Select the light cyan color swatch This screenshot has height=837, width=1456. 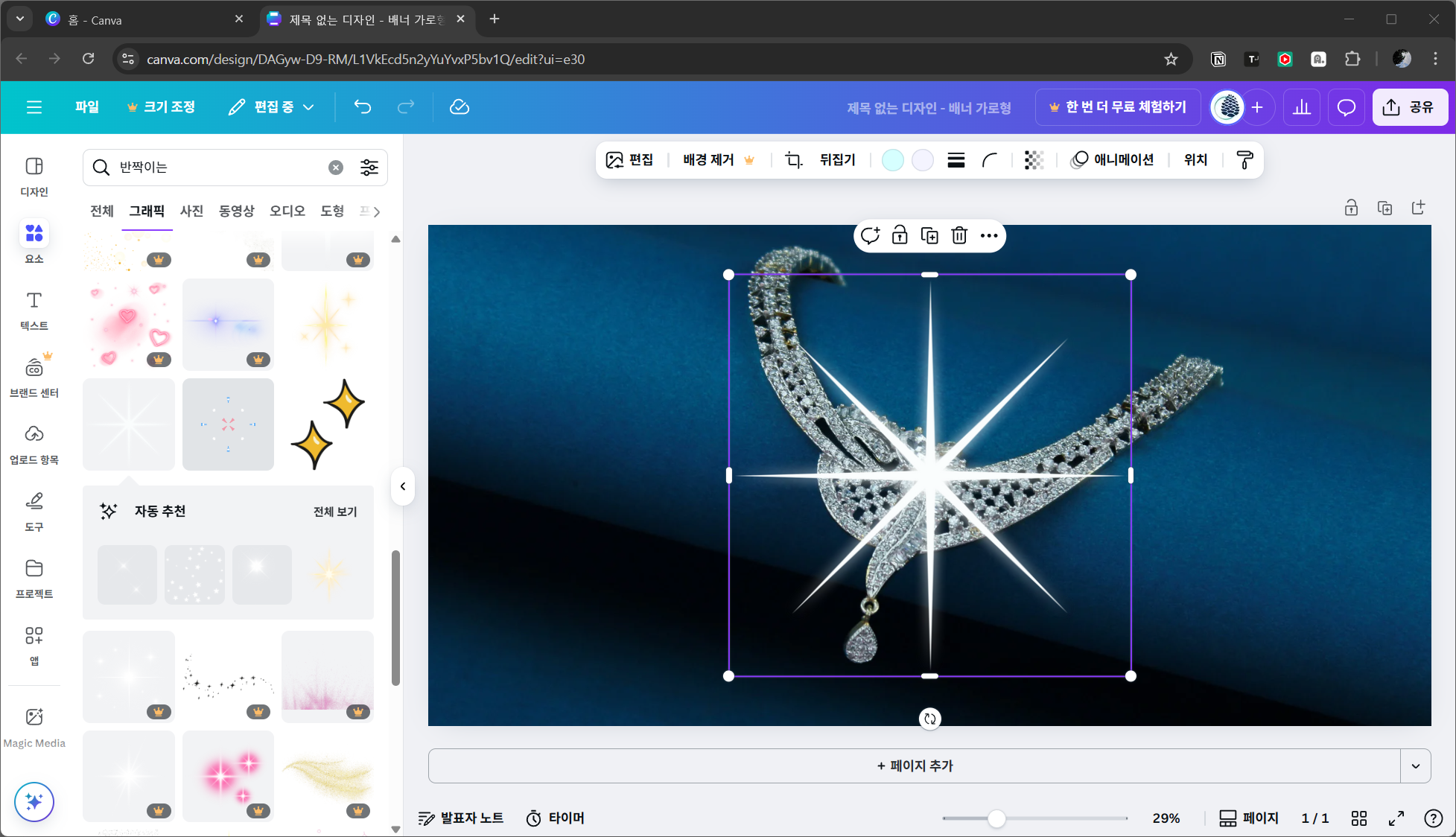[892, 160]
